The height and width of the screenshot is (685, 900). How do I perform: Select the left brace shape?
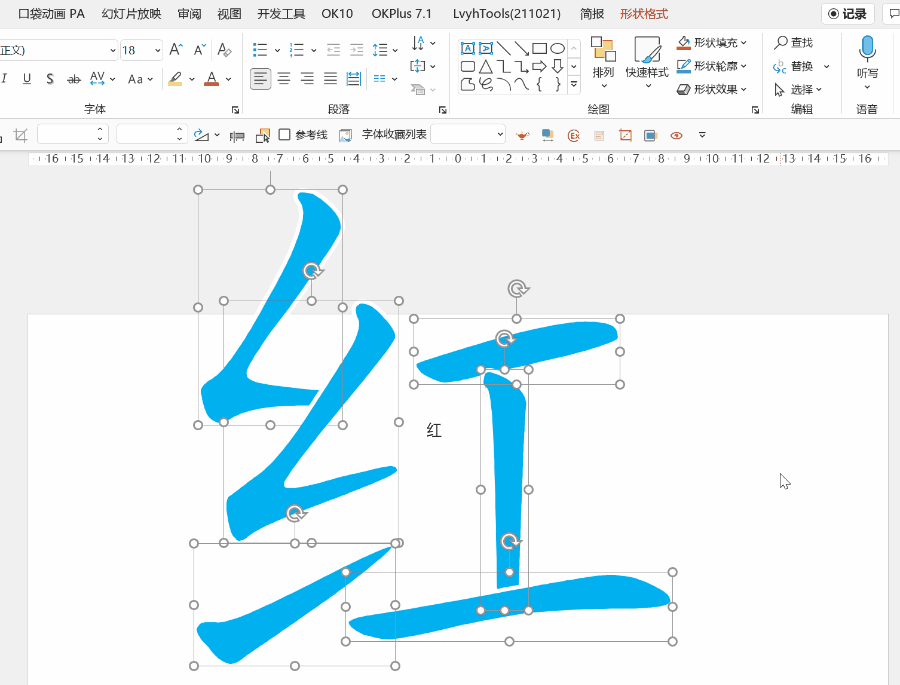point(539,84)
